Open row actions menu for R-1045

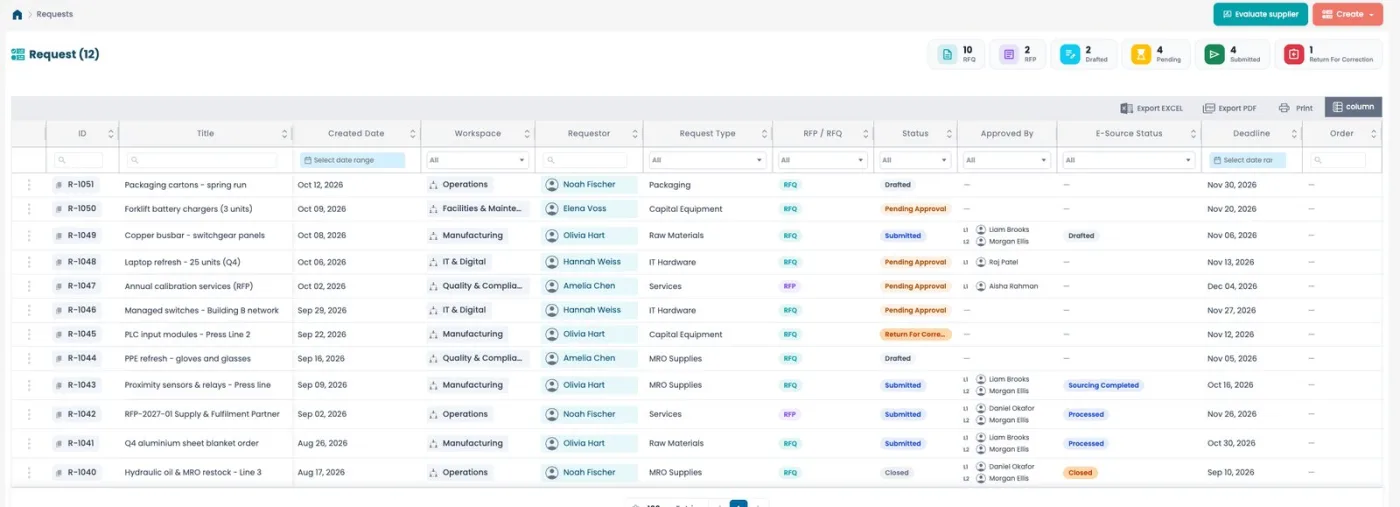coord(29,334)
